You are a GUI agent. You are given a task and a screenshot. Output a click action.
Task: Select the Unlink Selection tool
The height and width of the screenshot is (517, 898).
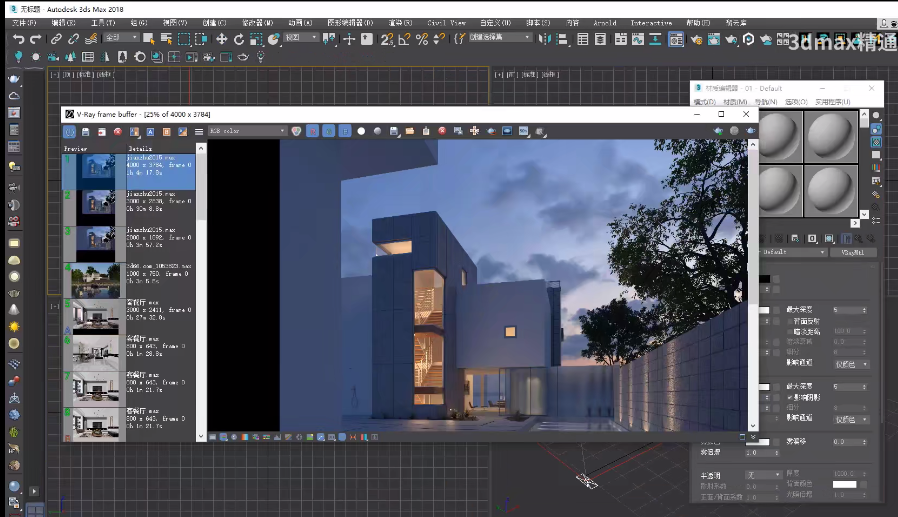tap(73, 39)
